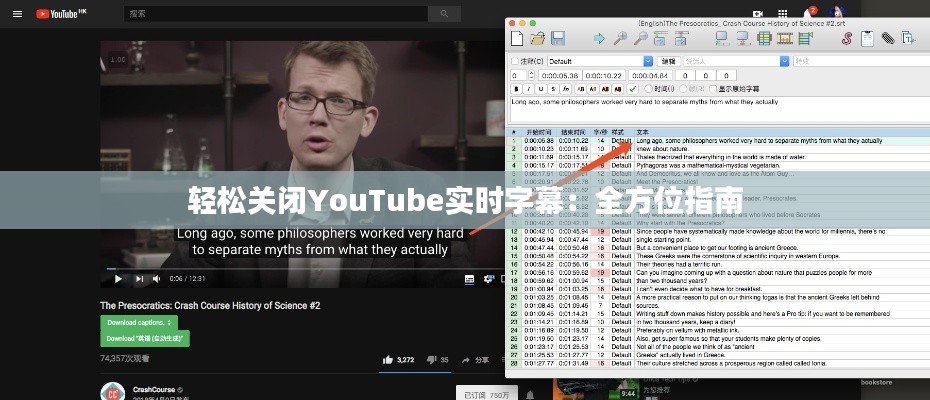930x400 pixels.
Task: Save subtitles with the floppy disk icon
Action: tap(558, 39)
